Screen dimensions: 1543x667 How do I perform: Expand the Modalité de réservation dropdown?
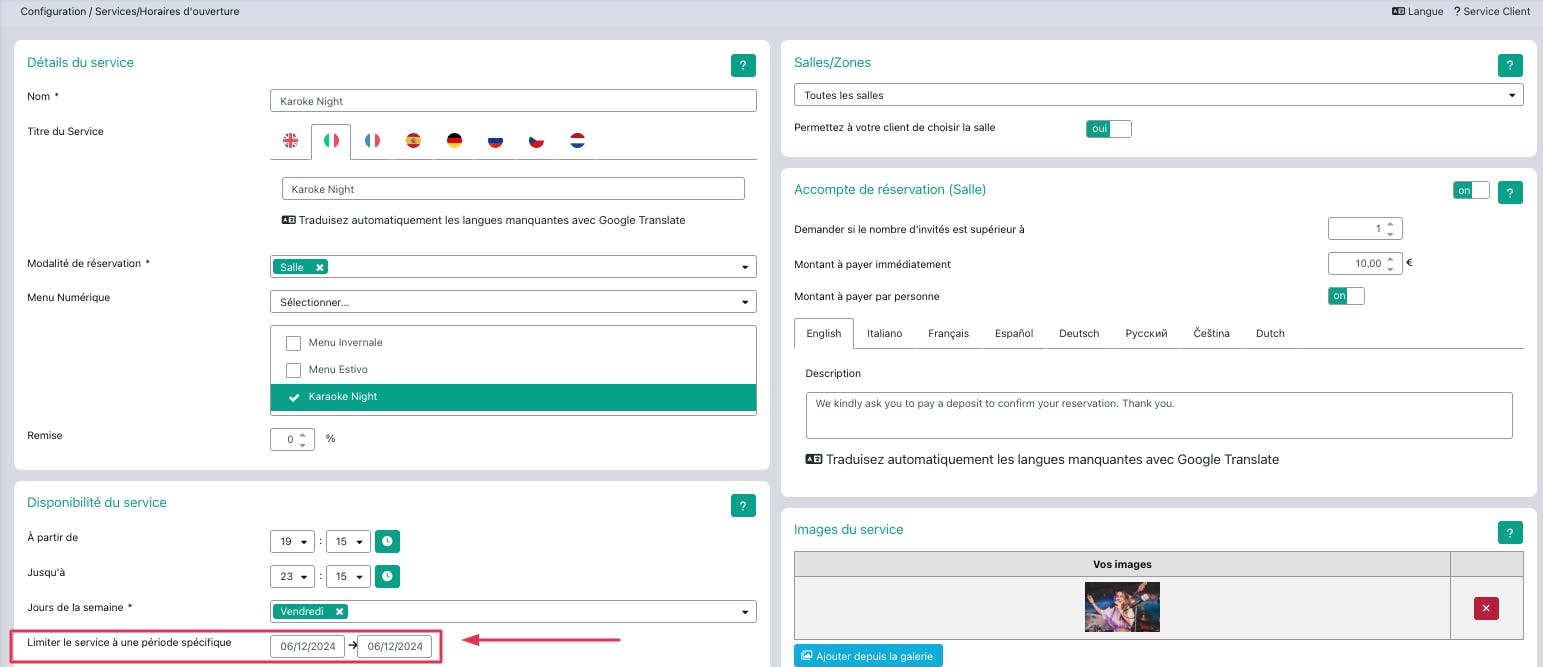pos(744,267)
